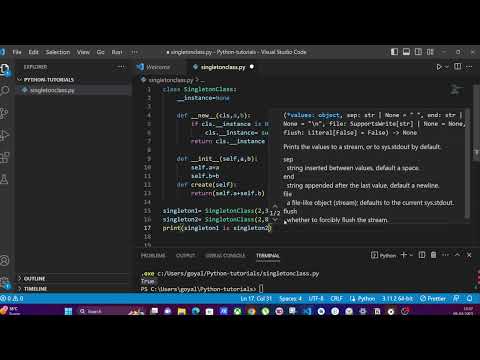The image size is (480, 360).
Task: Open the View menu
Action: [83, 52]
